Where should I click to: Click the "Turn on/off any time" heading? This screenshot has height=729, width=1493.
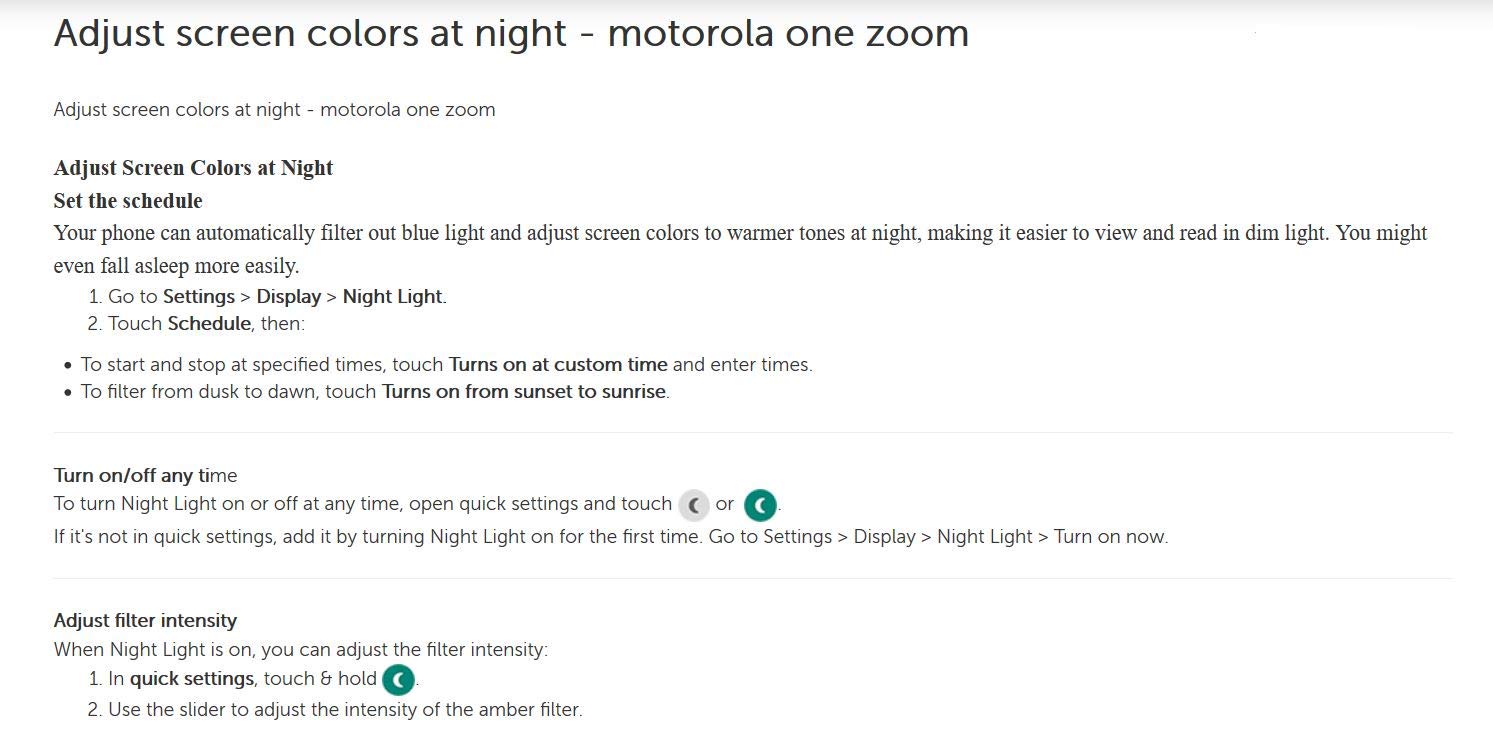coord(145,475)
